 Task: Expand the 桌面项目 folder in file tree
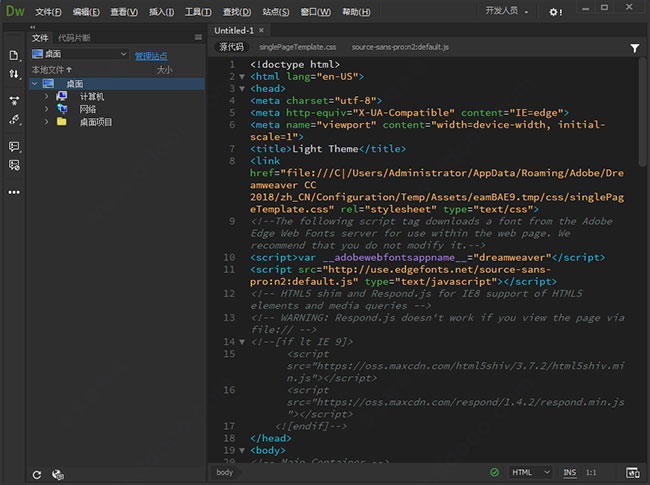pos(46,121)
